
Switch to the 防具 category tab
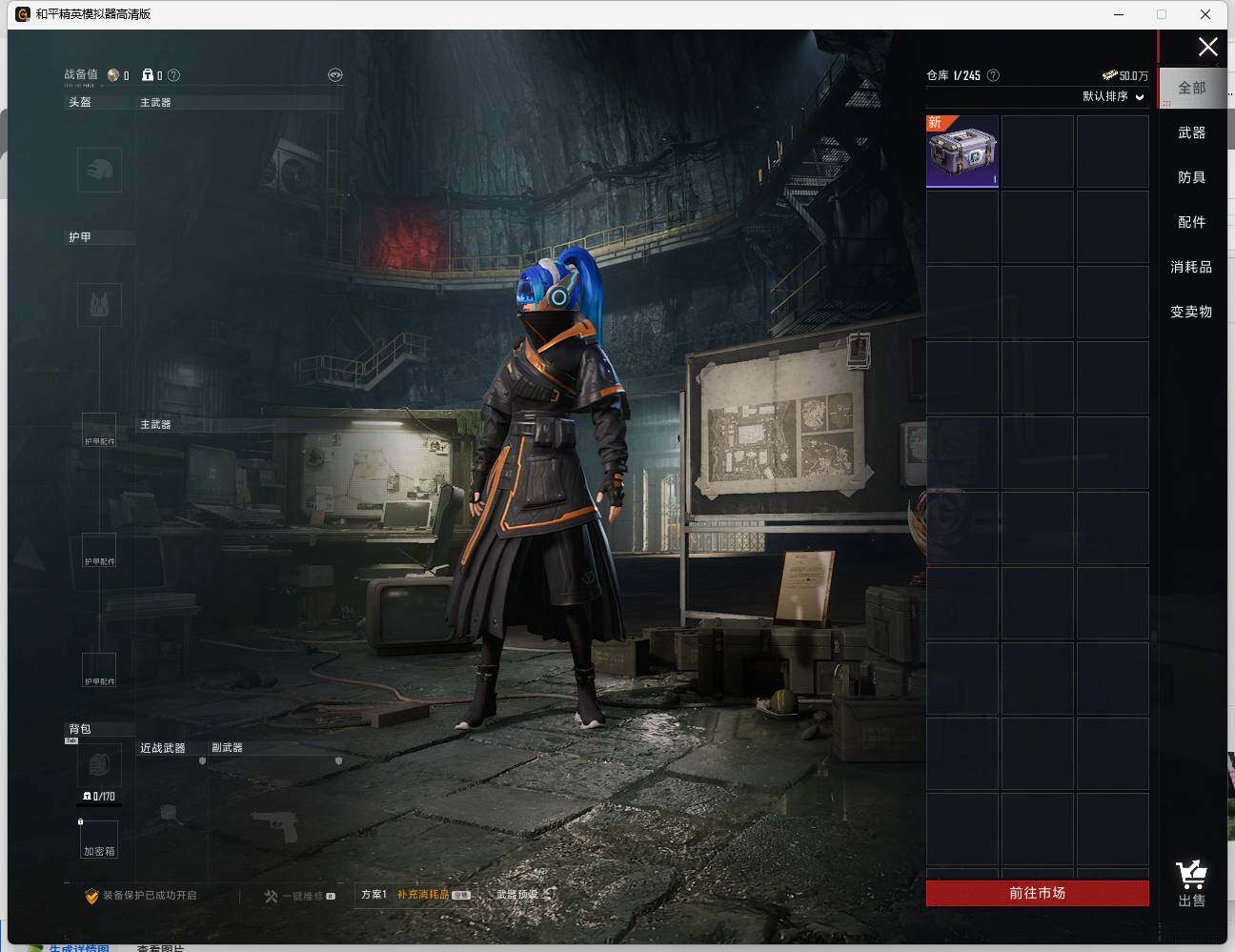click(x=1192, y=177)
